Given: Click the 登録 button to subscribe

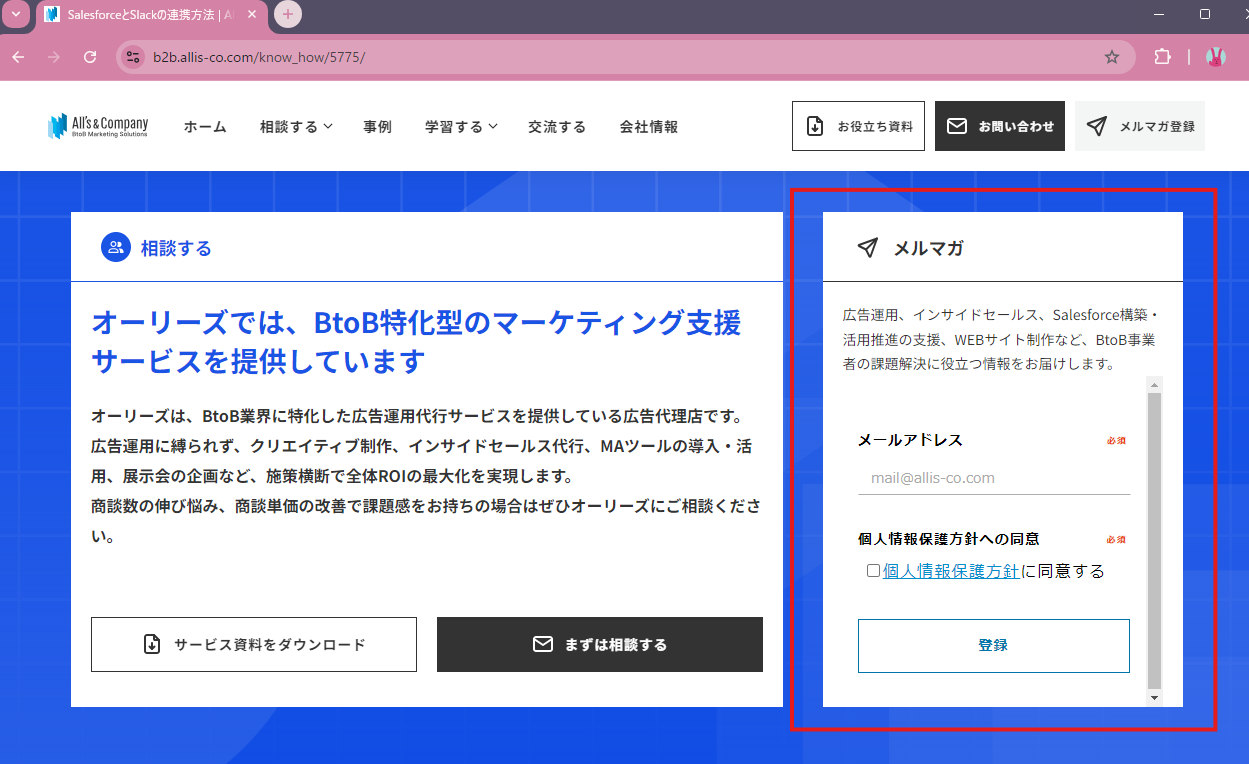Looking at the screenshot, I should click(x=993, y=645).
